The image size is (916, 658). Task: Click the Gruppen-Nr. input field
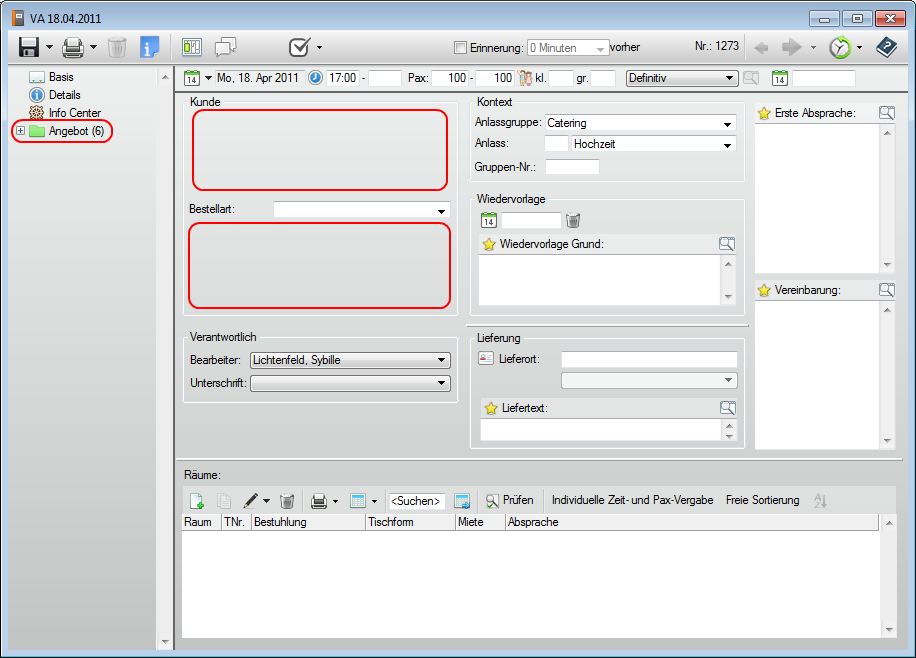572,167
